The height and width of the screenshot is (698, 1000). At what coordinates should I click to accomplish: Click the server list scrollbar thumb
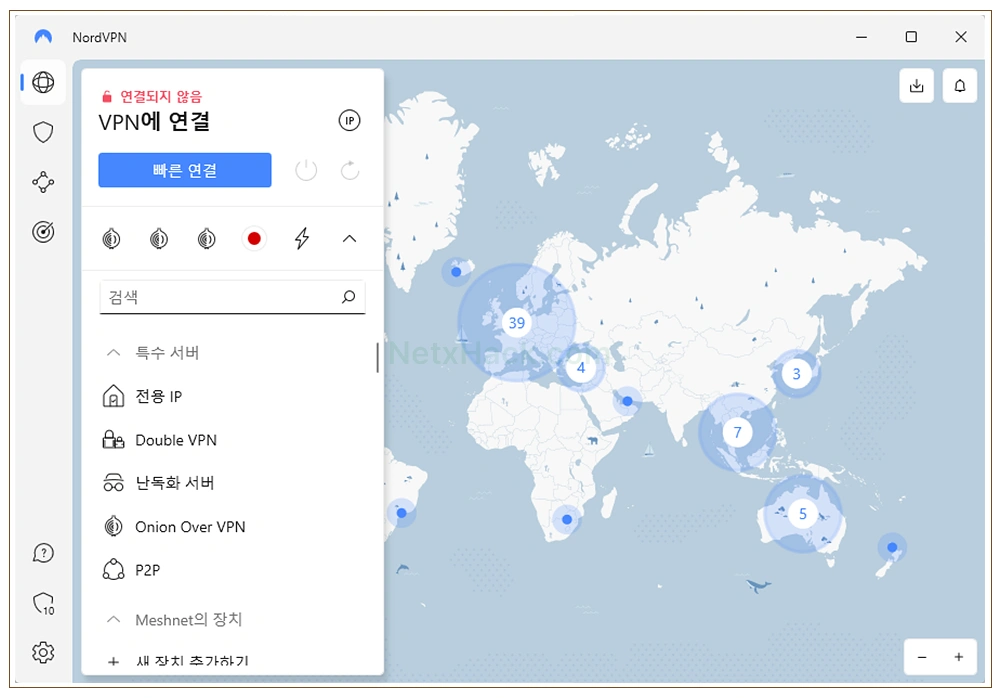(x=378, y=358)
